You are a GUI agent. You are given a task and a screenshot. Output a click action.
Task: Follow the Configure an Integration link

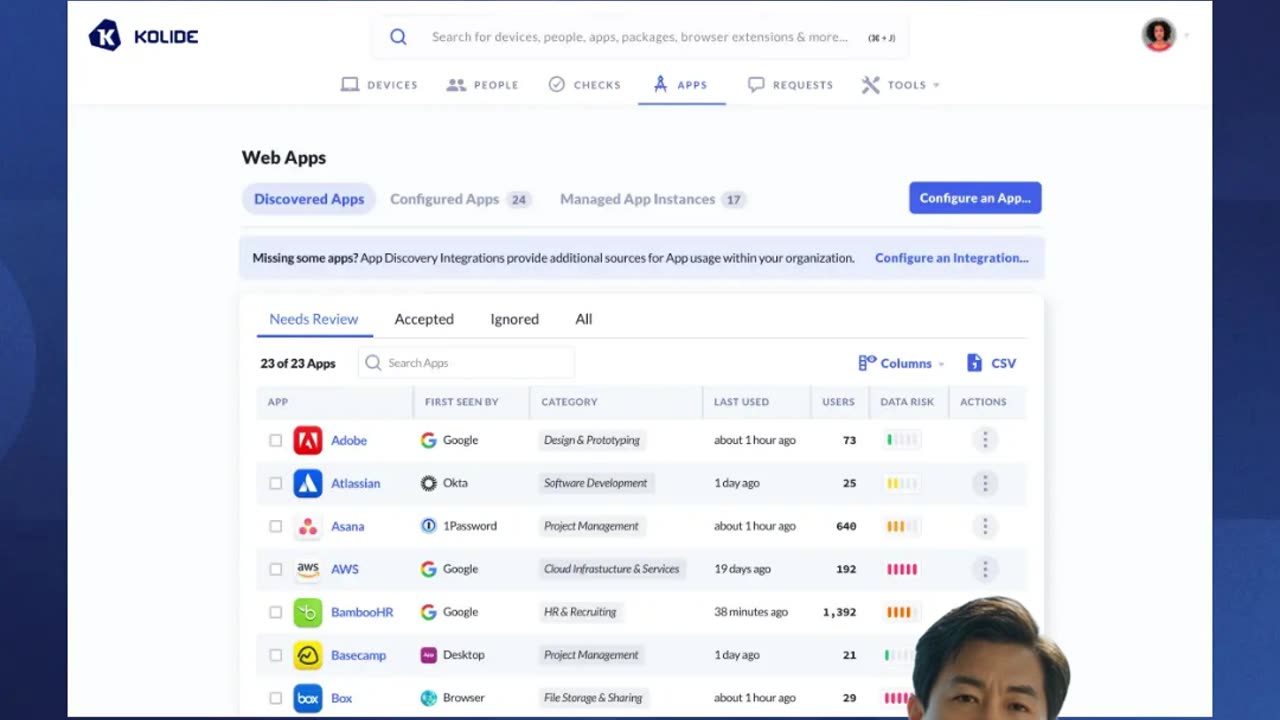coord(952,258)
